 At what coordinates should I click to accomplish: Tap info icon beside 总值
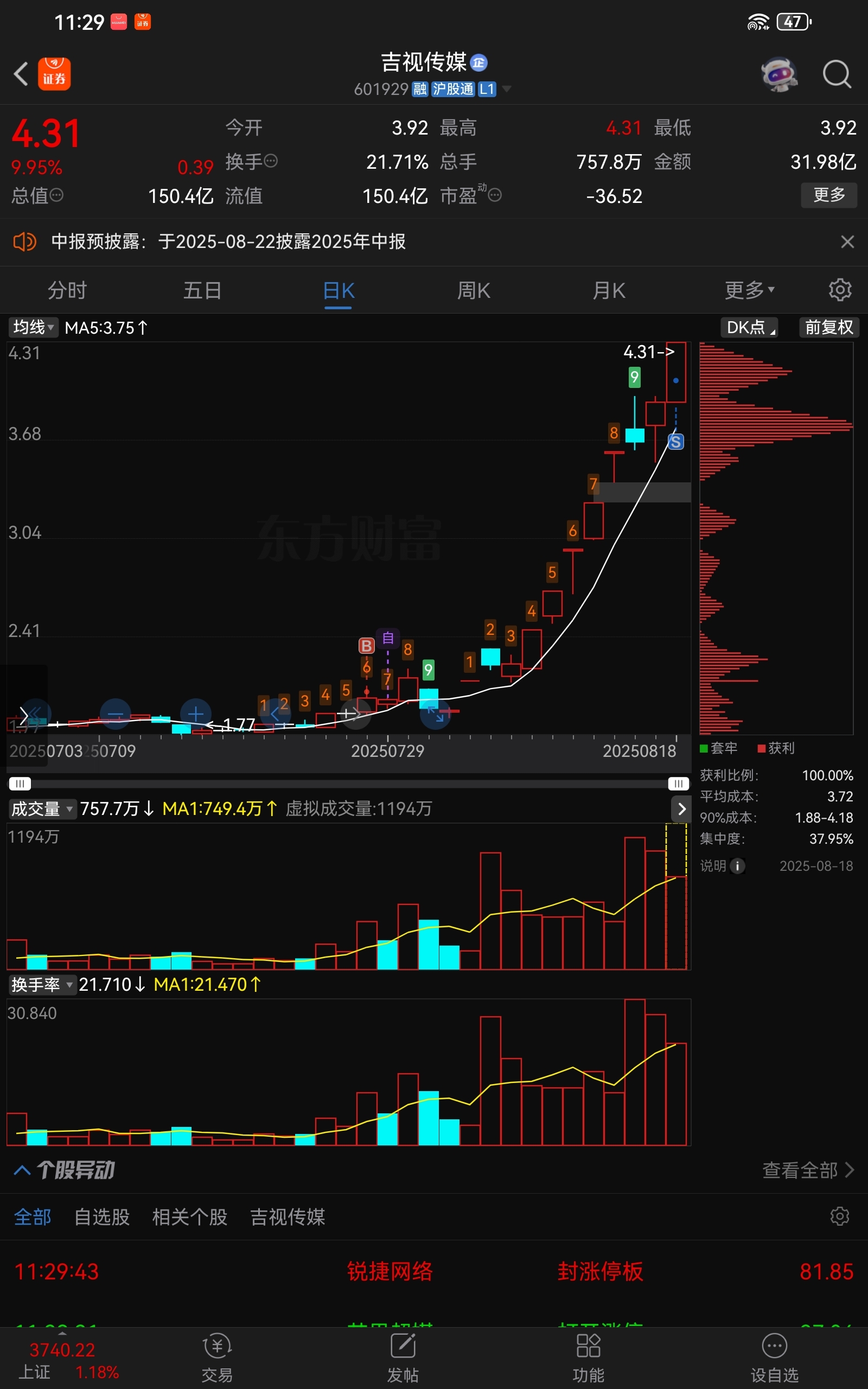point(56,196)
